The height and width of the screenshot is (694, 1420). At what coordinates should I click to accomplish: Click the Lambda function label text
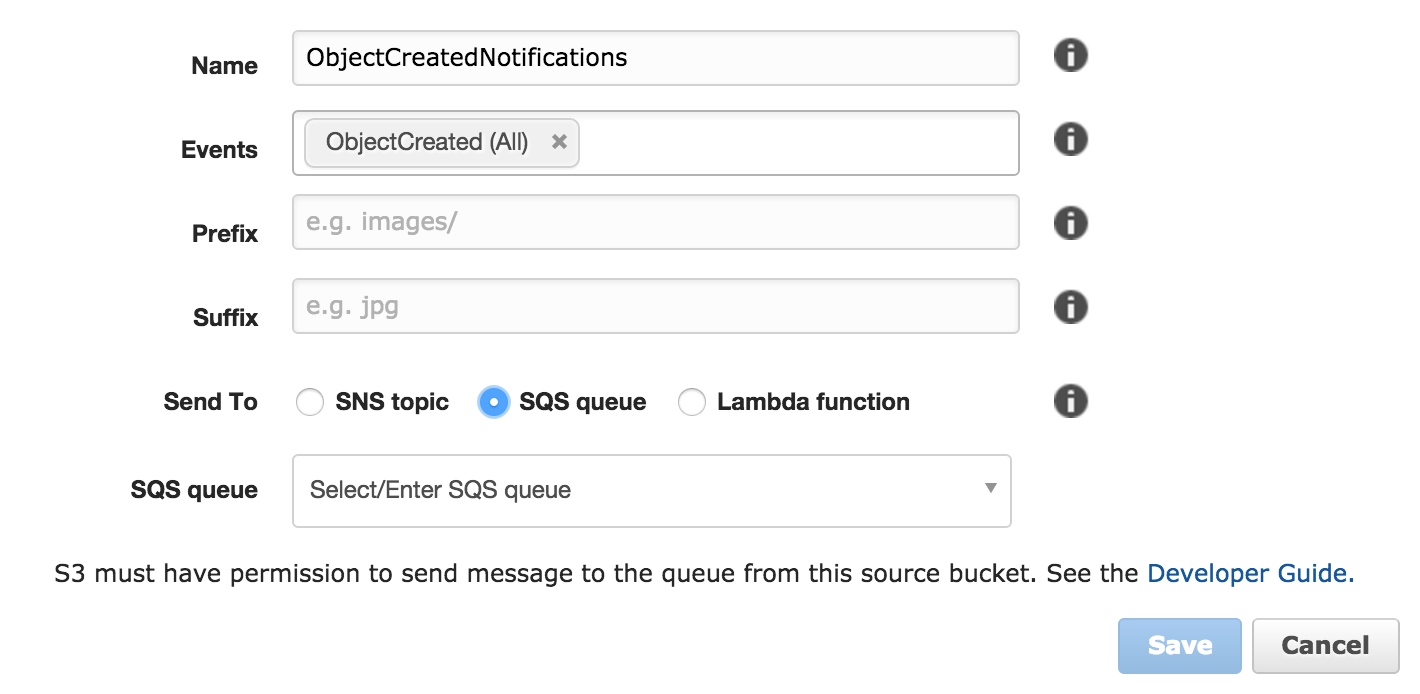coord(811,402)
